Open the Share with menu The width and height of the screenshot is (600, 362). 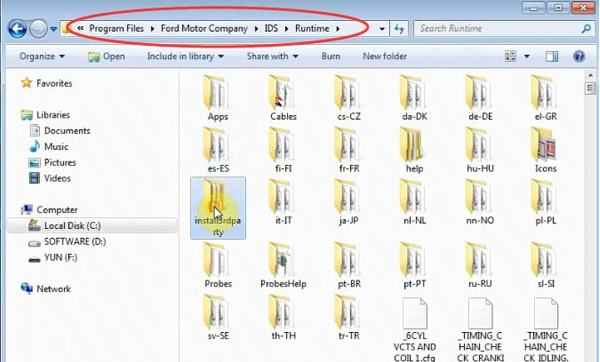(x=272, y=56)
